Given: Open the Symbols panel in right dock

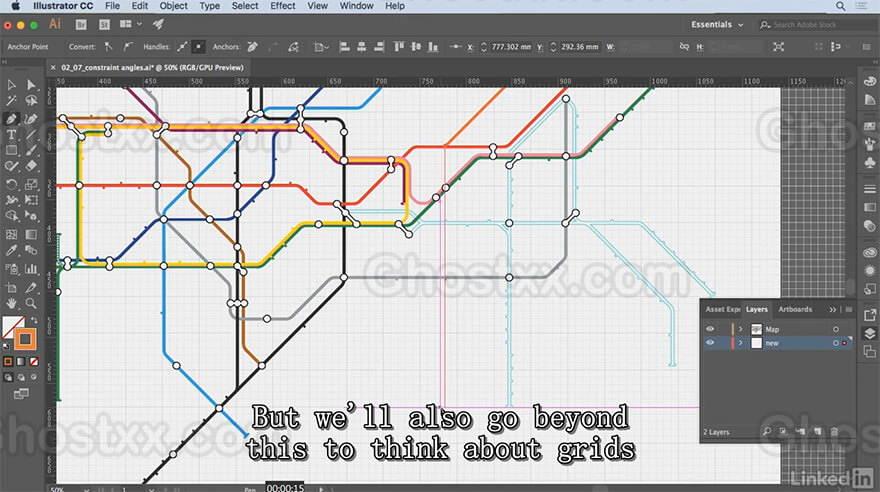Looking at the screenshot, I should [x=869, y=163].
